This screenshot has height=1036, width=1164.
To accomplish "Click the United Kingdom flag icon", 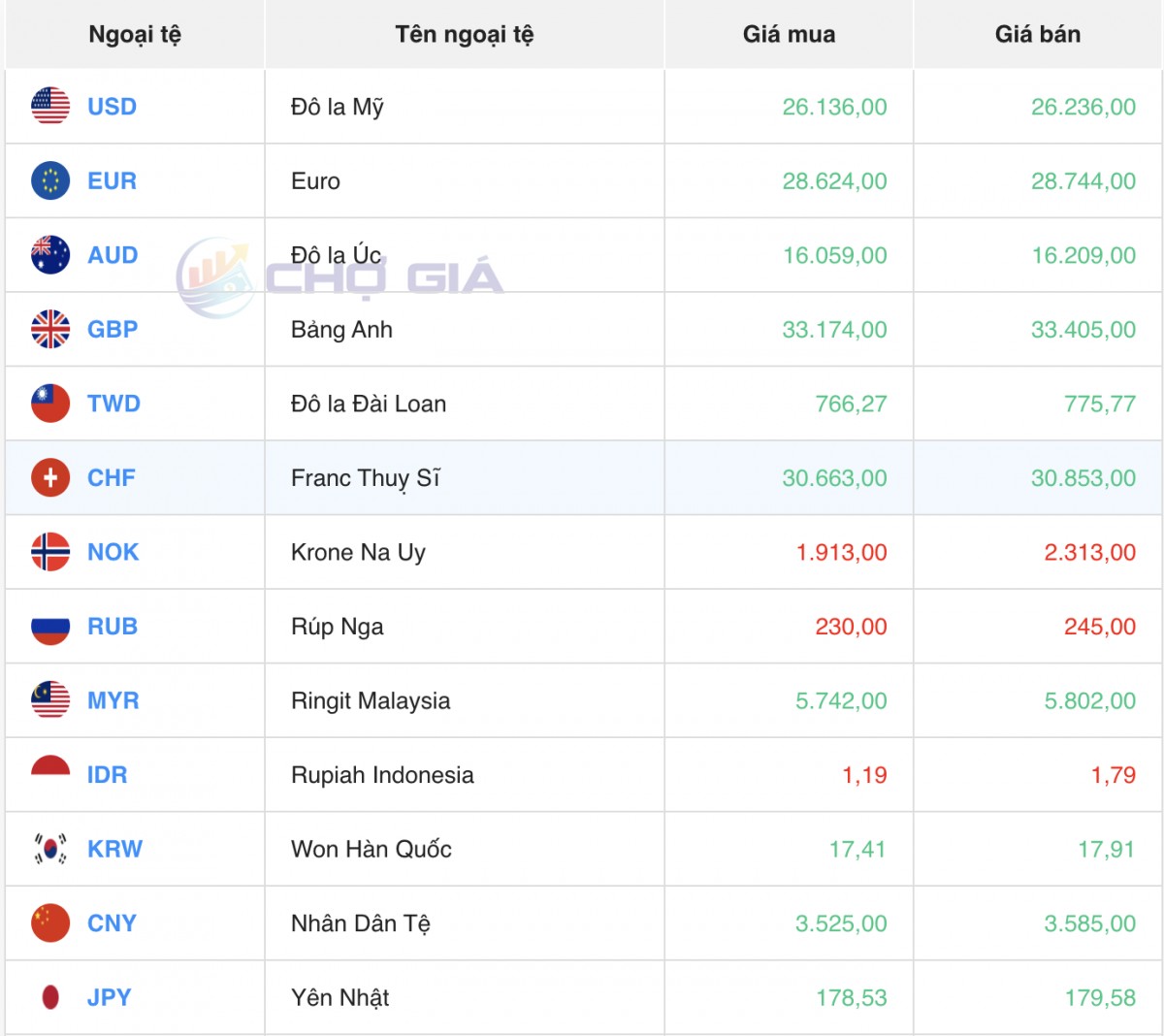I will pyautogui.click(x=50, y=330).
